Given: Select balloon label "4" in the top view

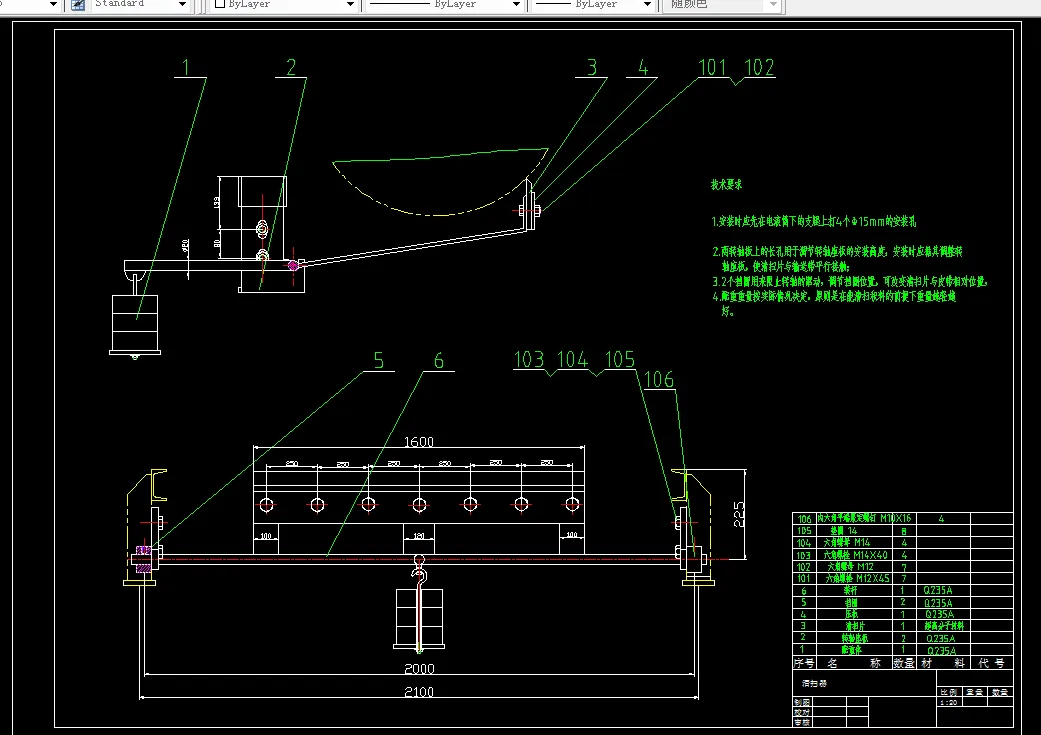Looking at the screenshot, I should [x=643, y=67].
